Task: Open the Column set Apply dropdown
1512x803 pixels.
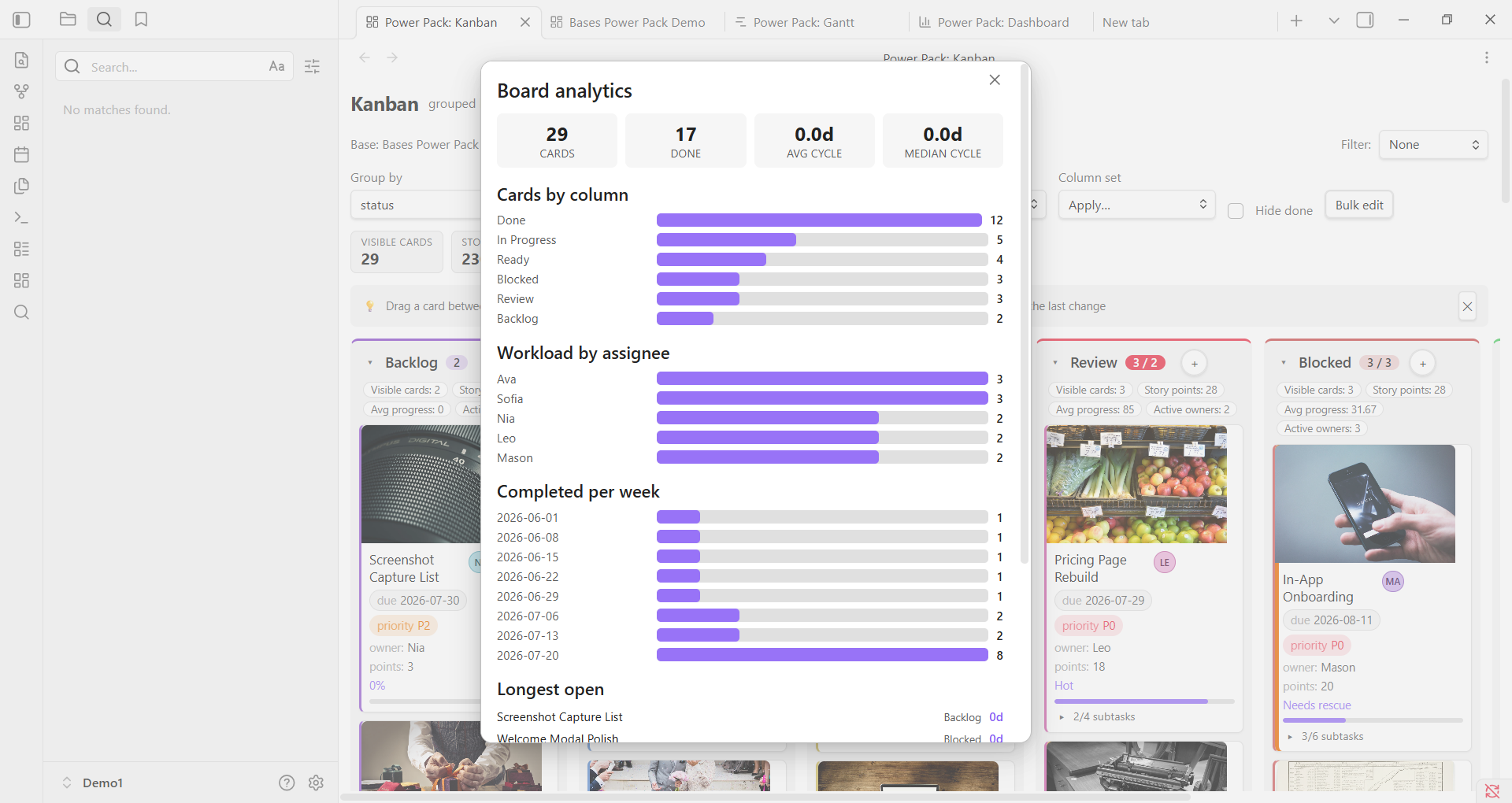Action: 1137,205
